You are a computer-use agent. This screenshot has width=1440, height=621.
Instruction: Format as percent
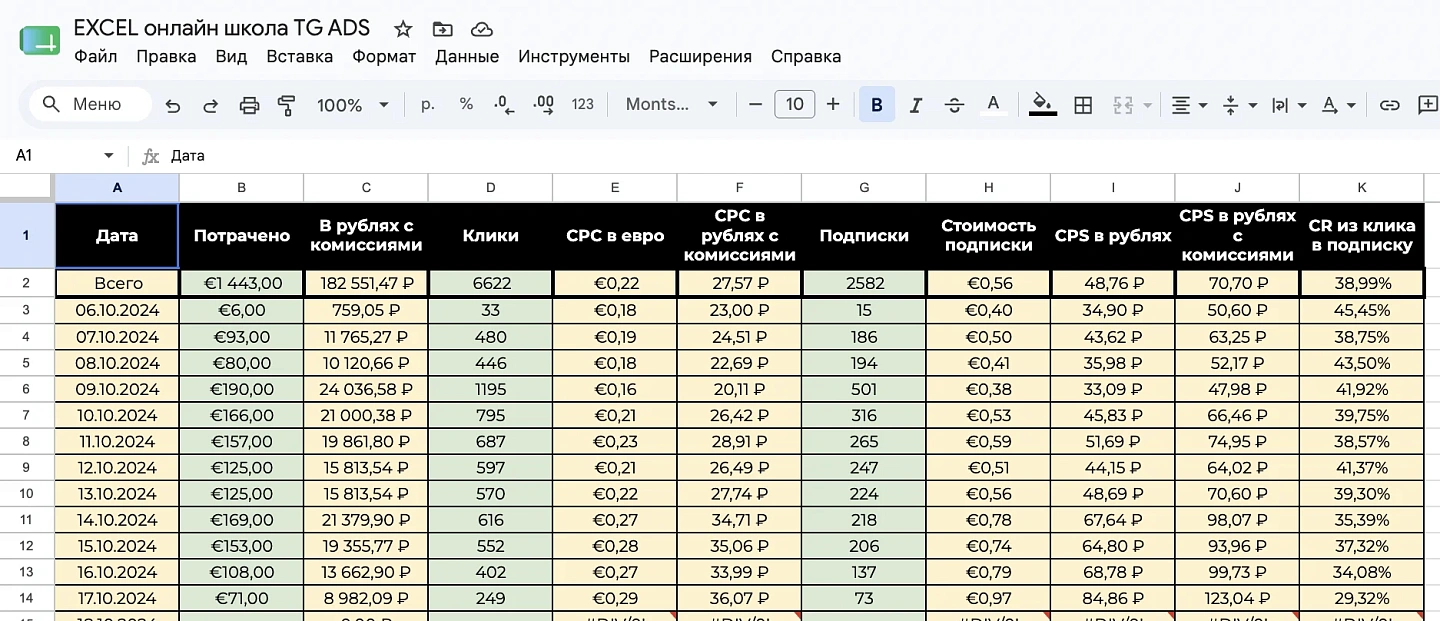tap(466, 104)
